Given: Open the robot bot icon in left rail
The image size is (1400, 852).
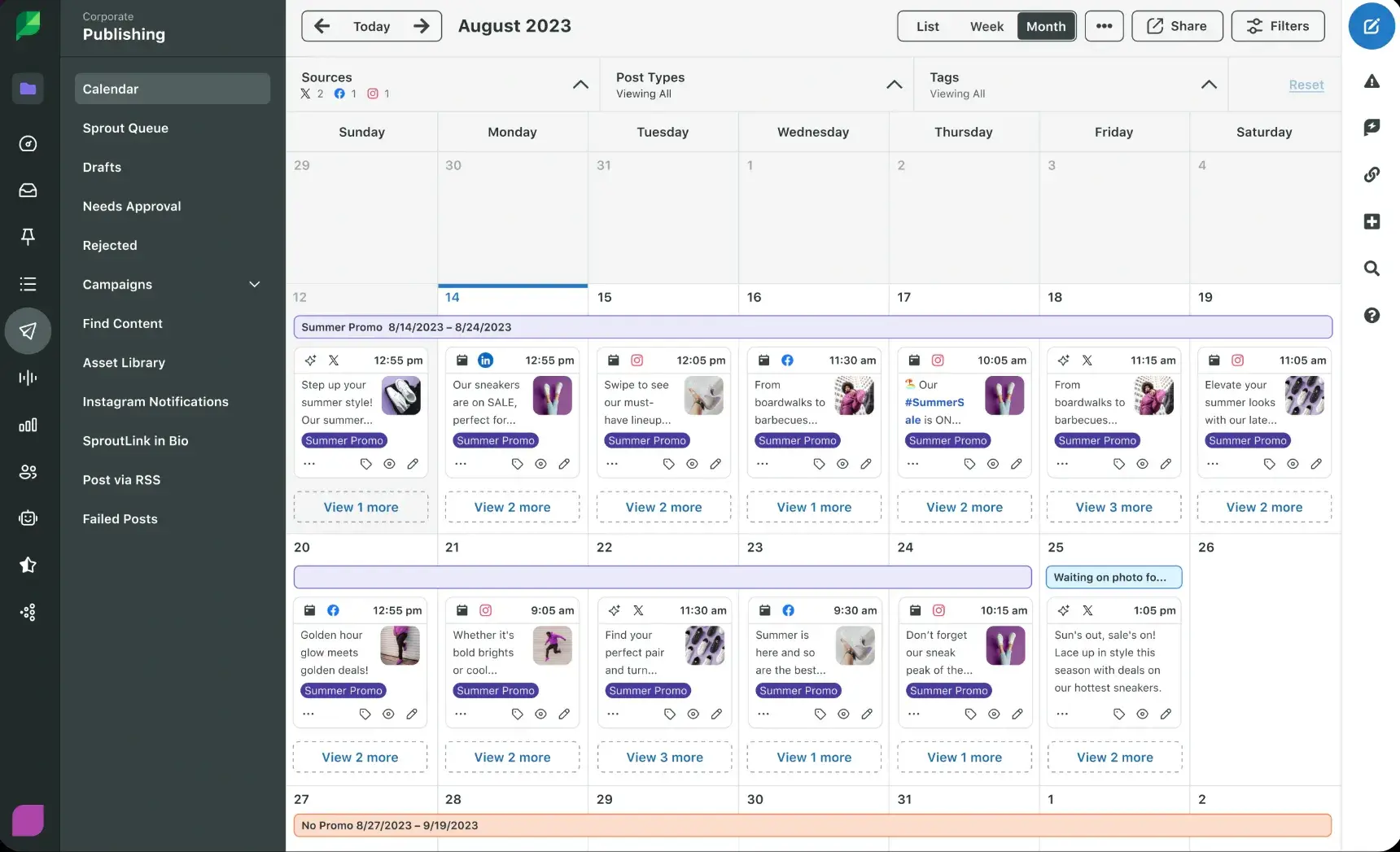Looking at the screenshot, I should (x=28, y=518).
